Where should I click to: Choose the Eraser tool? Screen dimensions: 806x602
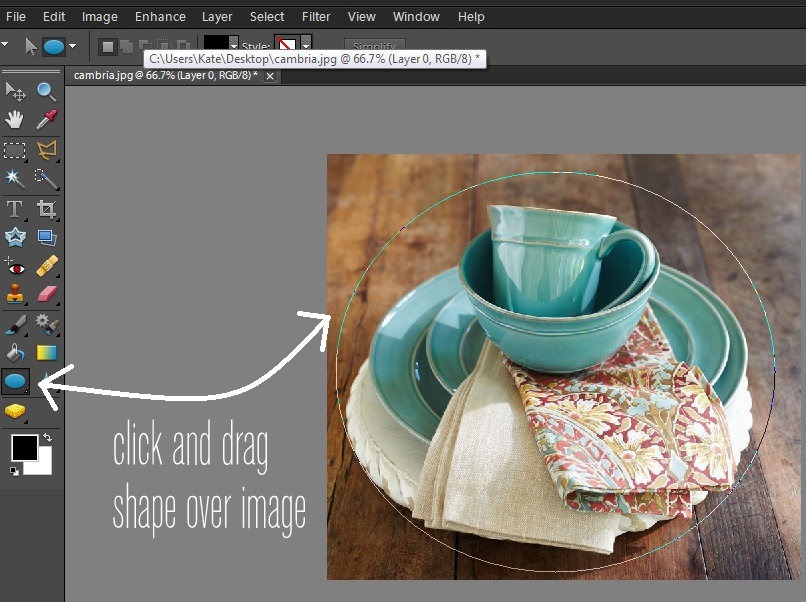(46, 294)
